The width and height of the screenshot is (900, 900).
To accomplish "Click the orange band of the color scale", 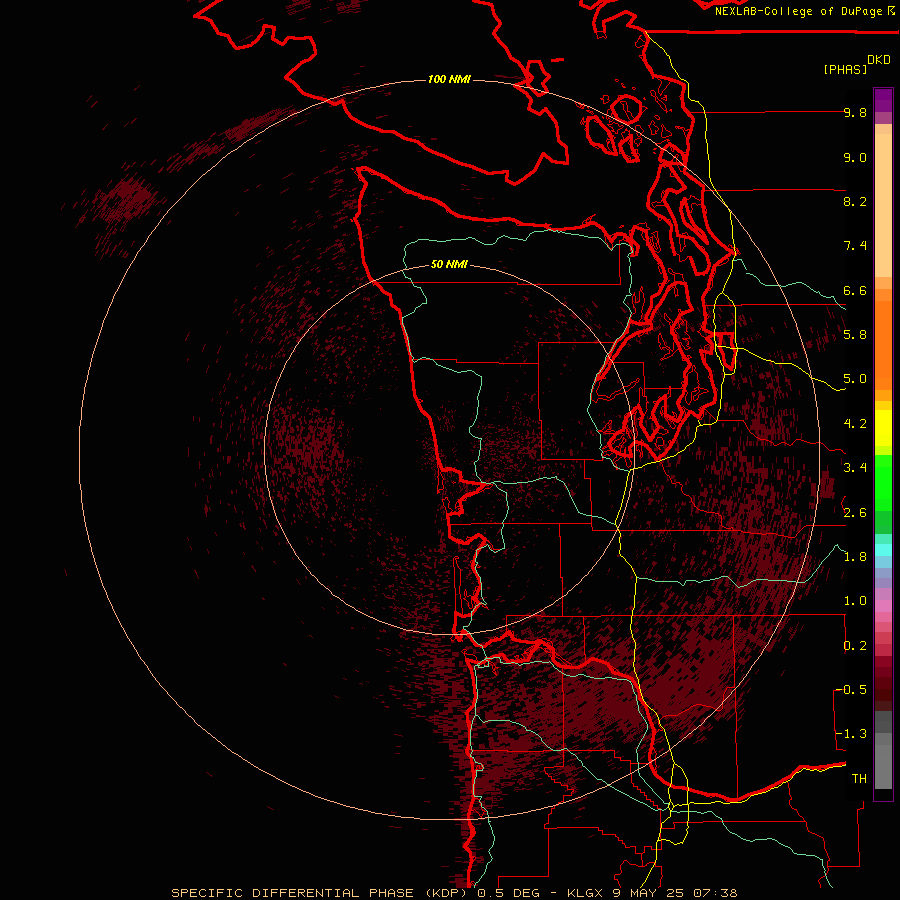I will [883, 344].
